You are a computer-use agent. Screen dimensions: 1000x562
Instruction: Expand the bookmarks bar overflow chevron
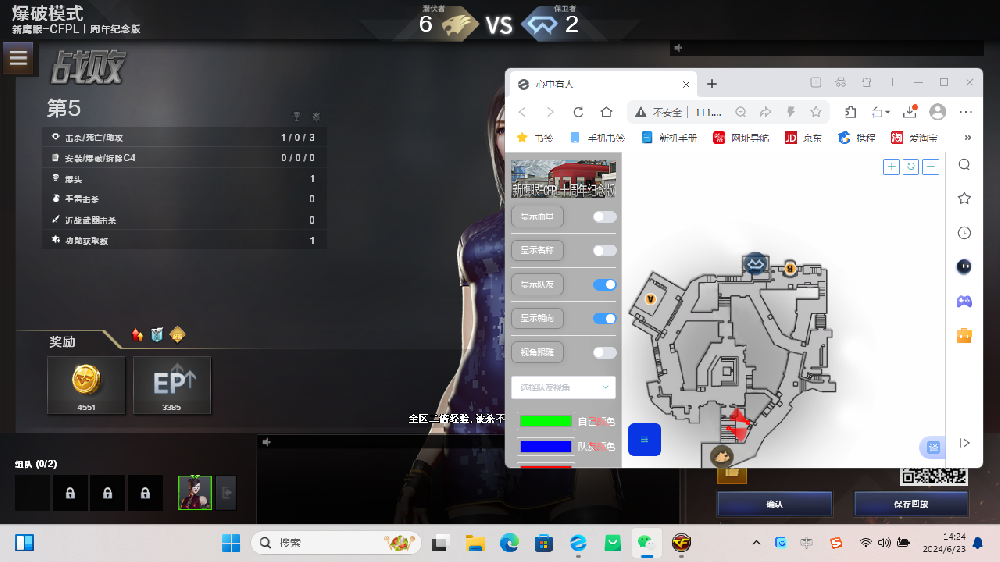[x=967, y=138]
